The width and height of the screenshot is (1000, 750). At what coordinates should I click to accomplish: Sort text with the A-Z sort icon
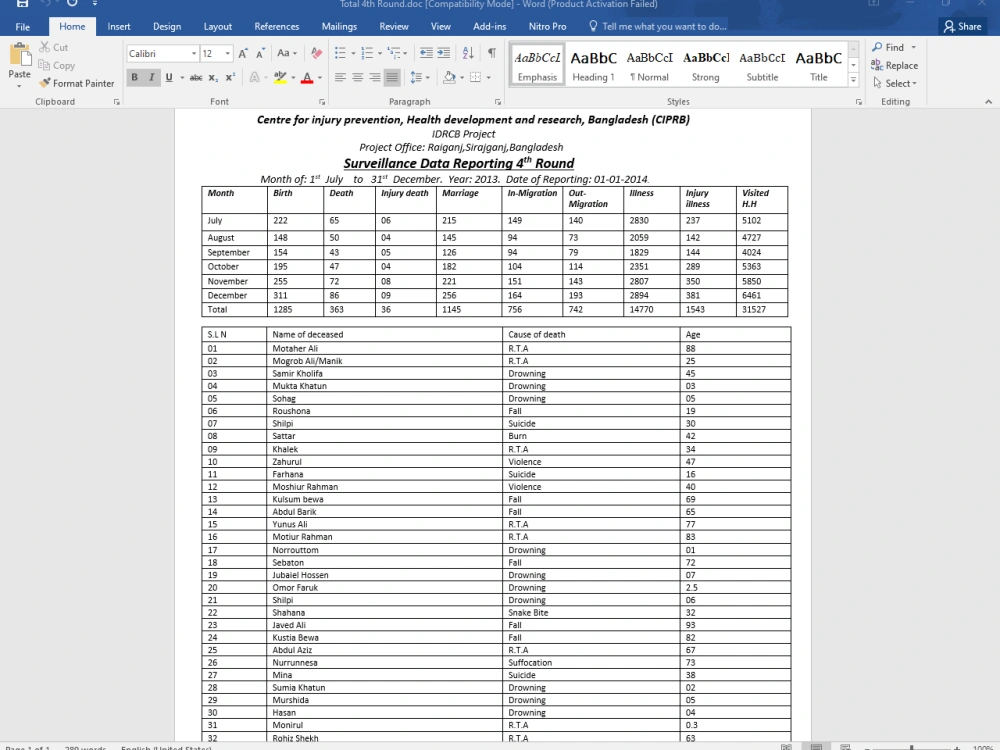click(468, 53)
